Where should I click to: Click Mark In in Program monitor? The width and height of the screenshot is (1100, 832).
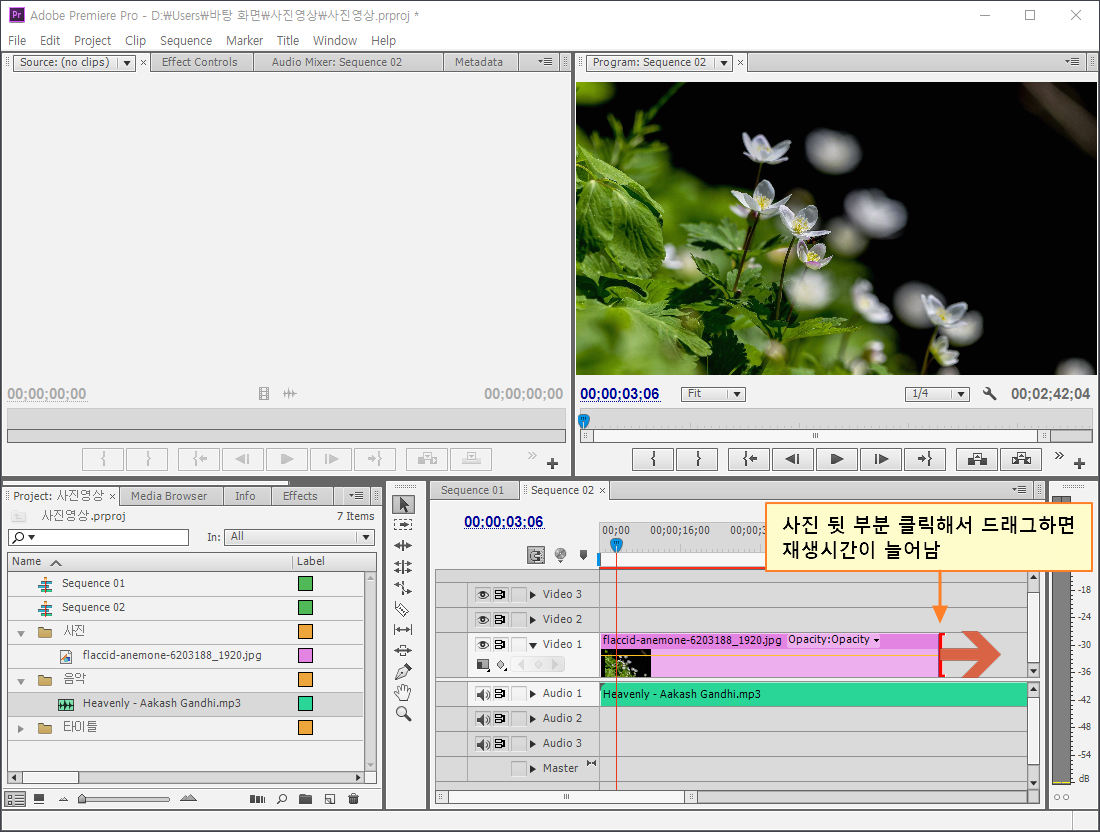pyautogui.click(x=653, y=459)
